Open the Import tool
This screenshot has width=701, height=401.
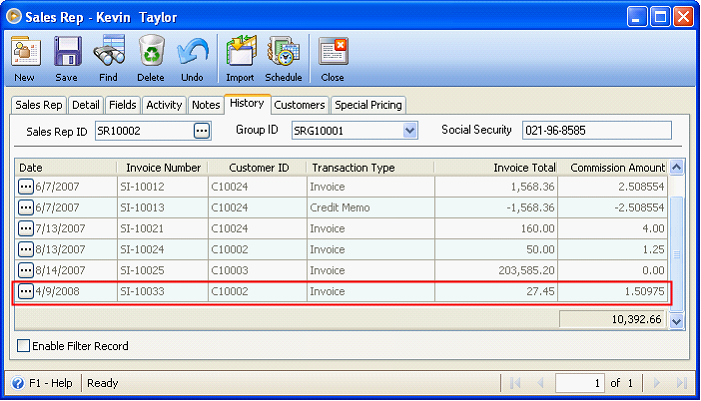click(x=241, y=59)
